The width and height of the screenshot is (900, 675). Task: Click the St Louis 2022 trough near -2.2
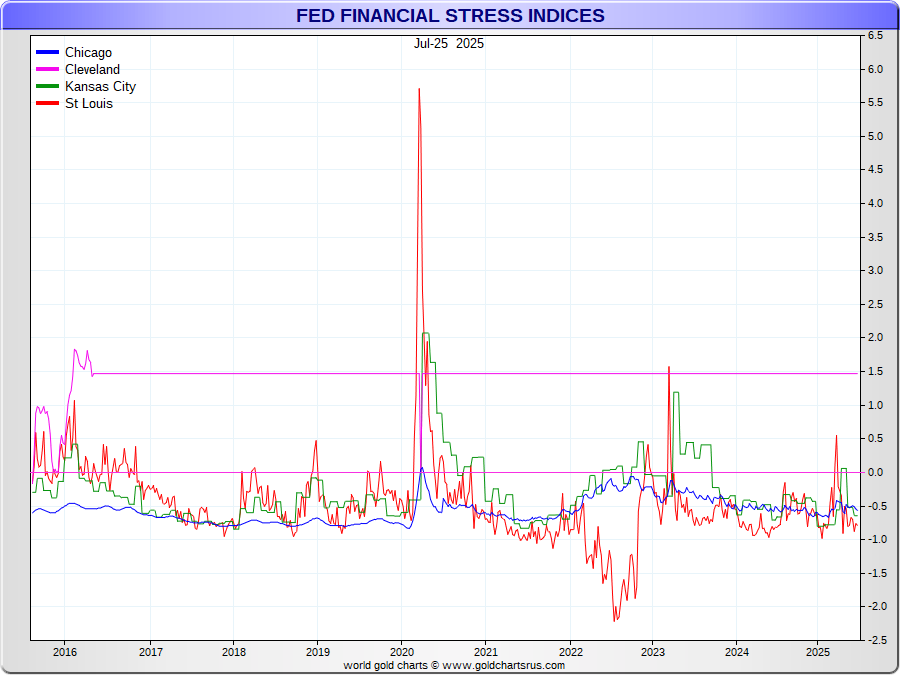tap(614, 620)
